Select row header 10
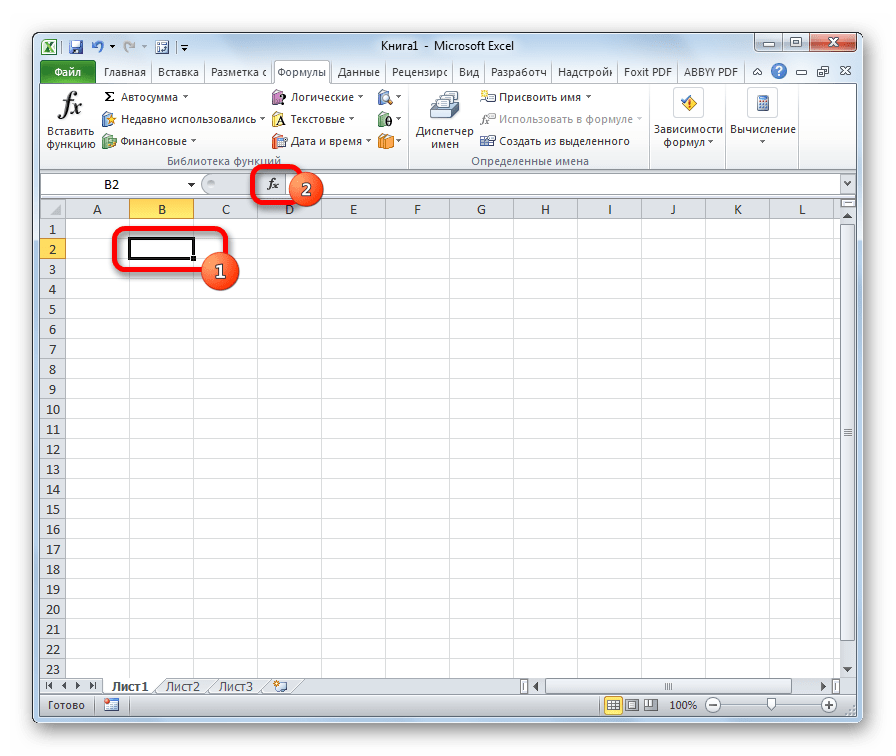 point(53,409)
